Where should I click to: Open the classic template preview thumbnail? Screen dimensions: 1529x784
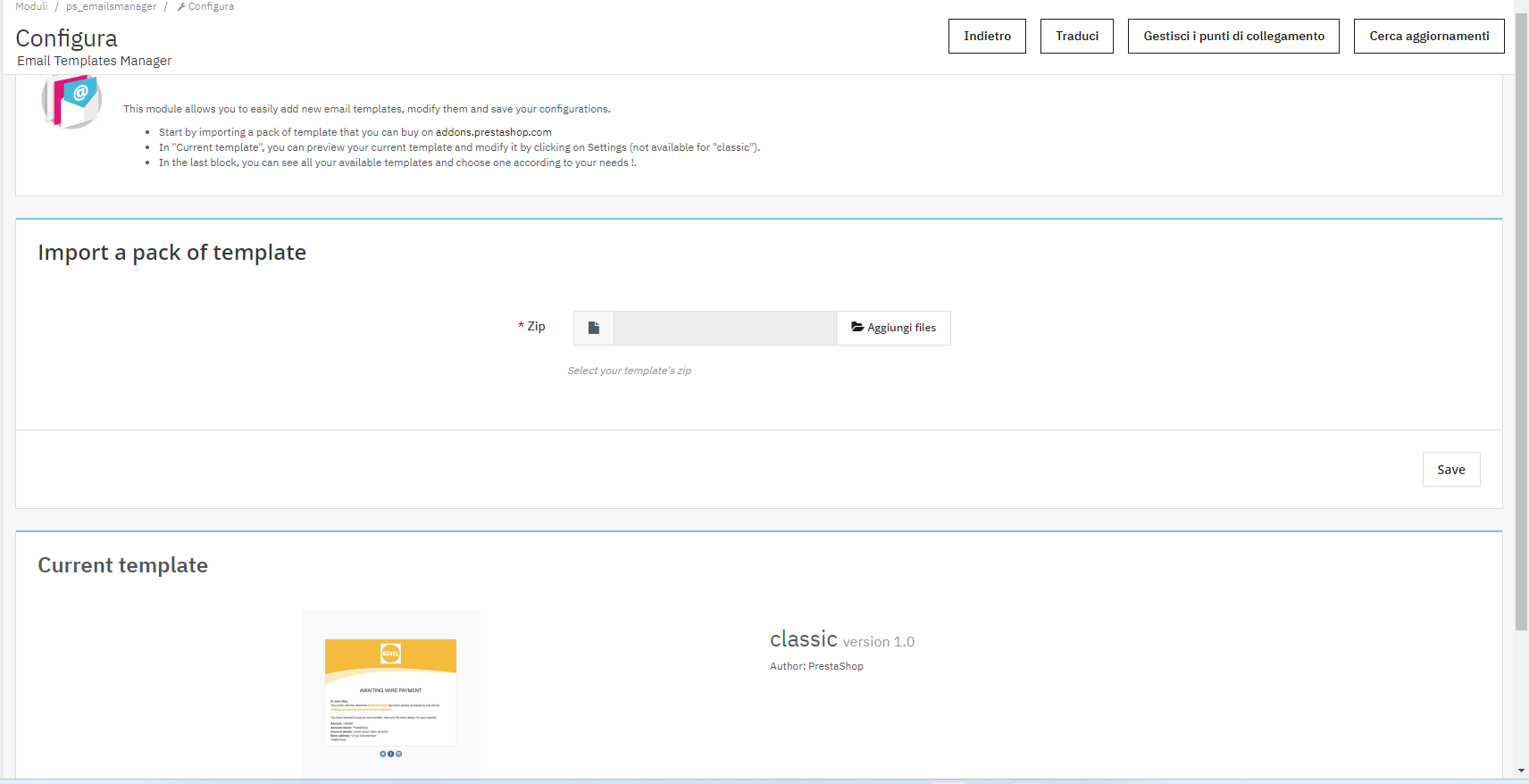click(x=390, y=694)
